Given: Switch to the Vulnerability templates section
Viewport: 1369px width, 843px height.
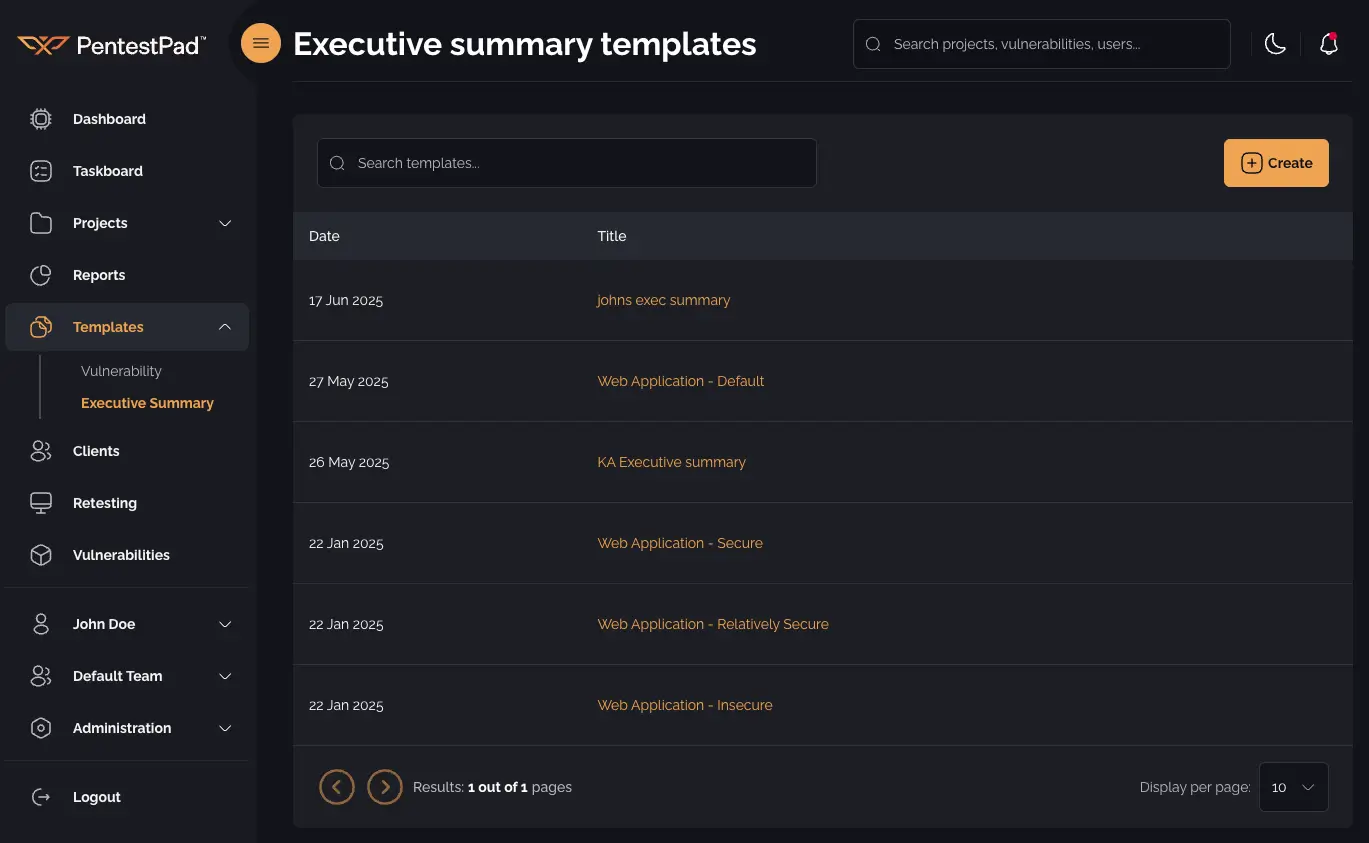Looking at the screenshot, I should 121,370.
